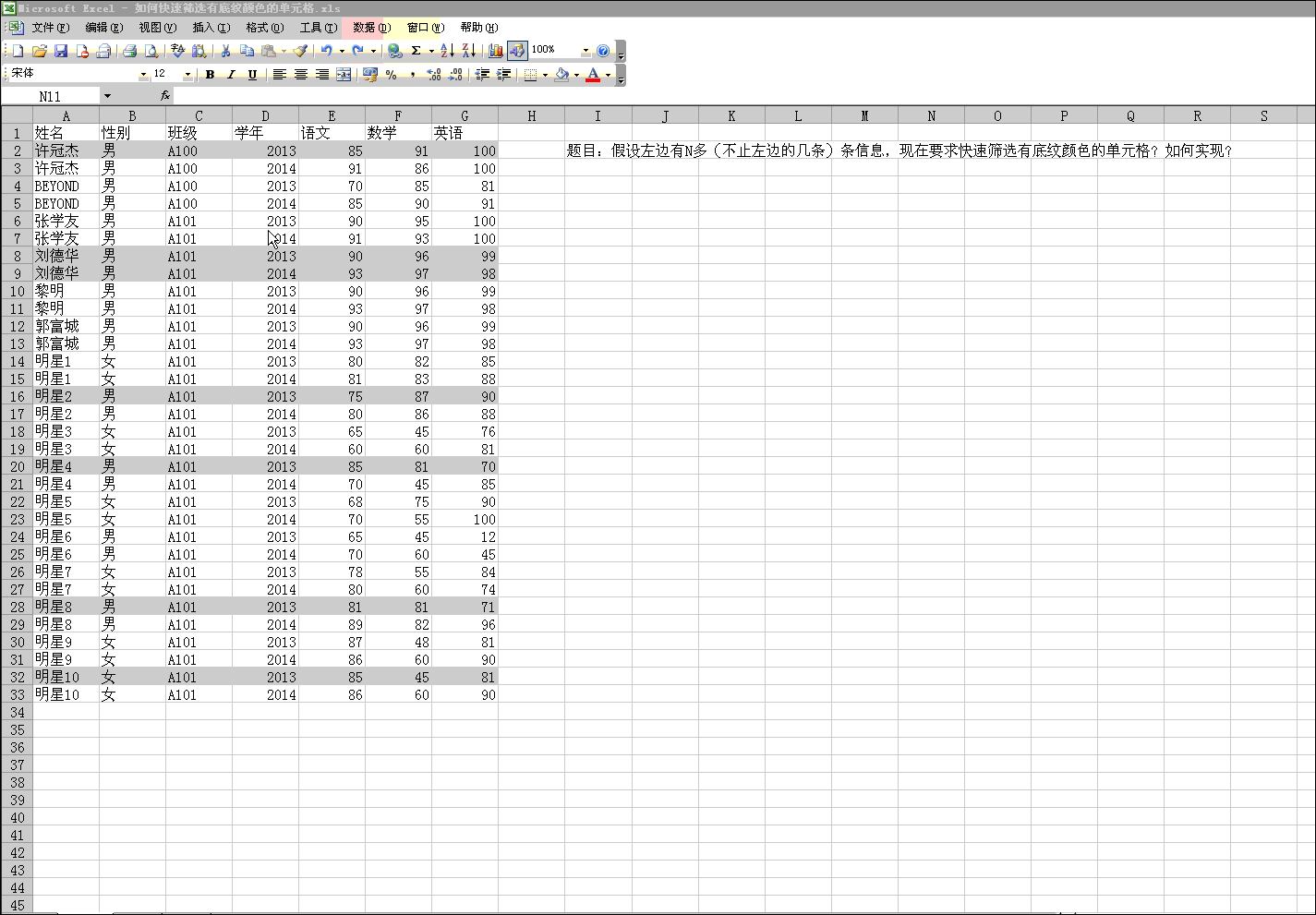Open the 数据(D) menu

pos(371,28)
